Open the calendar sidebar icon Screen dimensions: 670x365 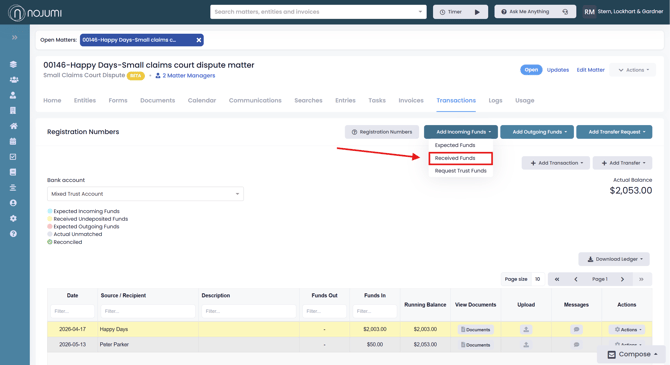coord(13,141)
